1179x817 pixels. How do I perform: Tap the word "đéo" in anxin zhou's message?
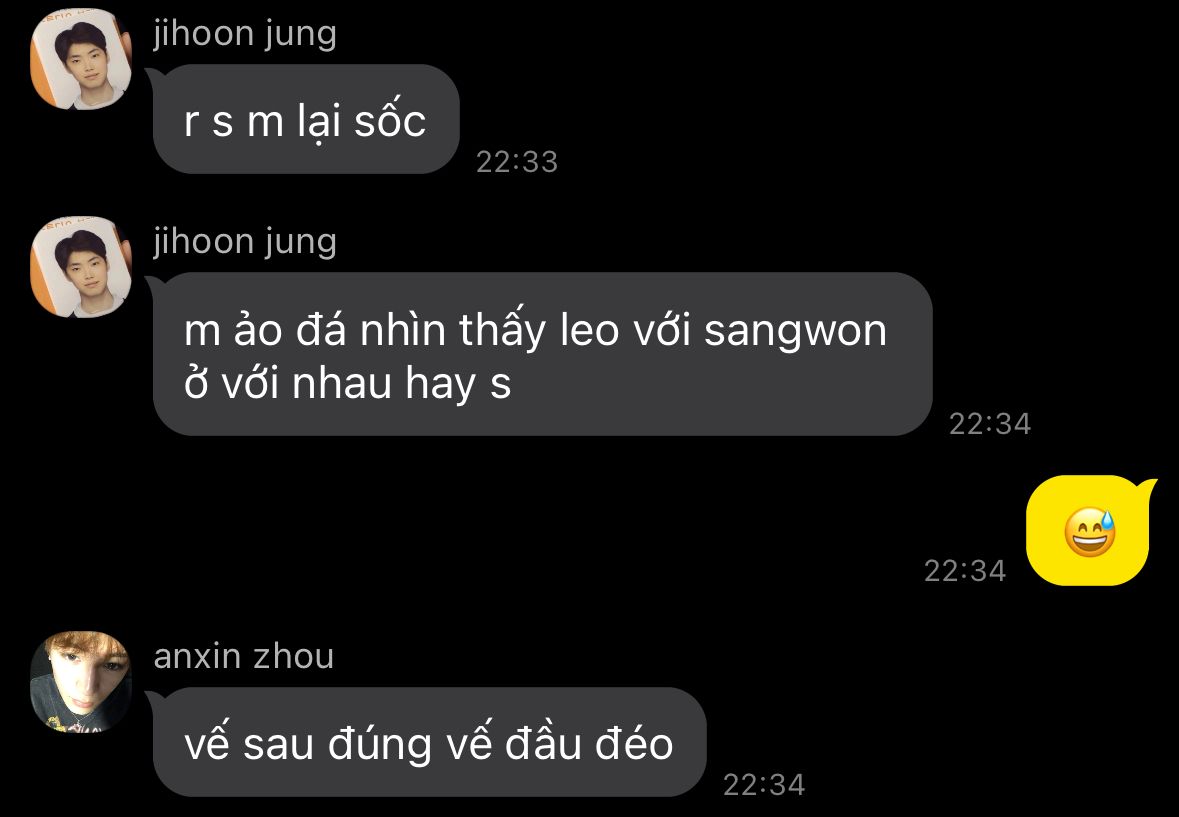point(634,743)
